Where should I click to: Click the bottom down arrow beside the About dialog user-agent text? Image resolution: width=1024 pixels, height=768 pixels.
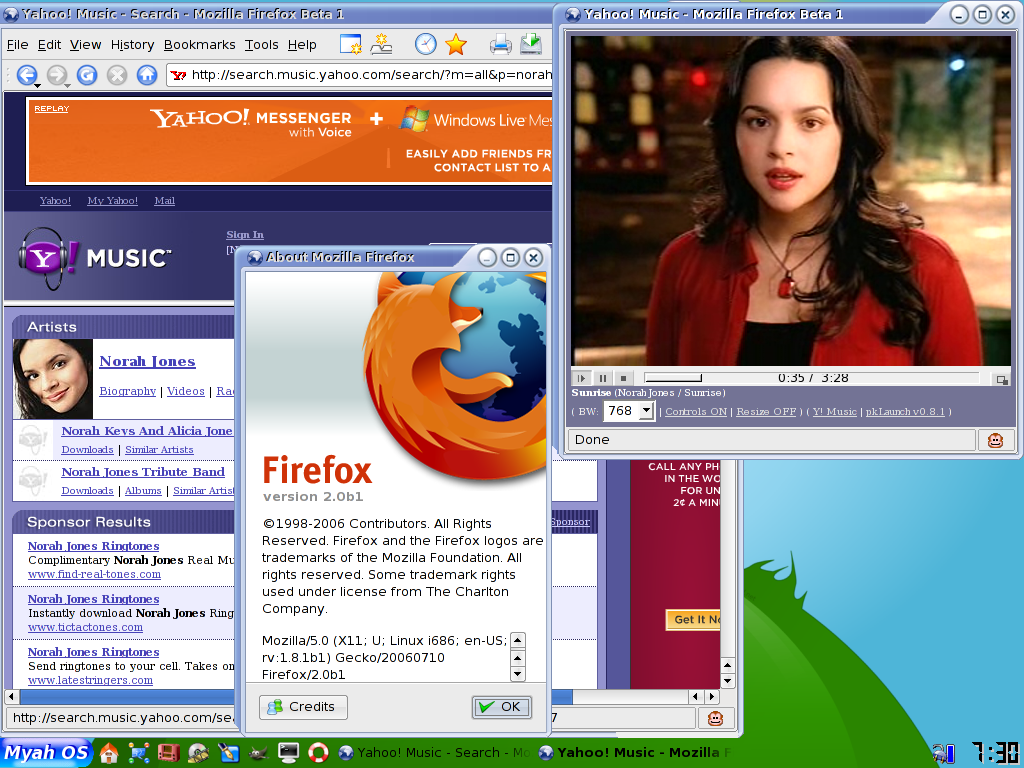[517, 674]
